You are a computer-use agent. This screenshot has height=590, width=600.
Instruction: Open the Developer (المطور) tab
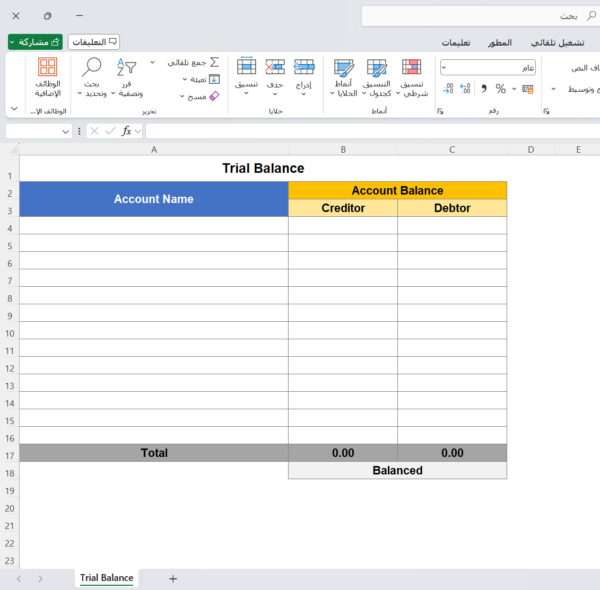coord(500,43)
